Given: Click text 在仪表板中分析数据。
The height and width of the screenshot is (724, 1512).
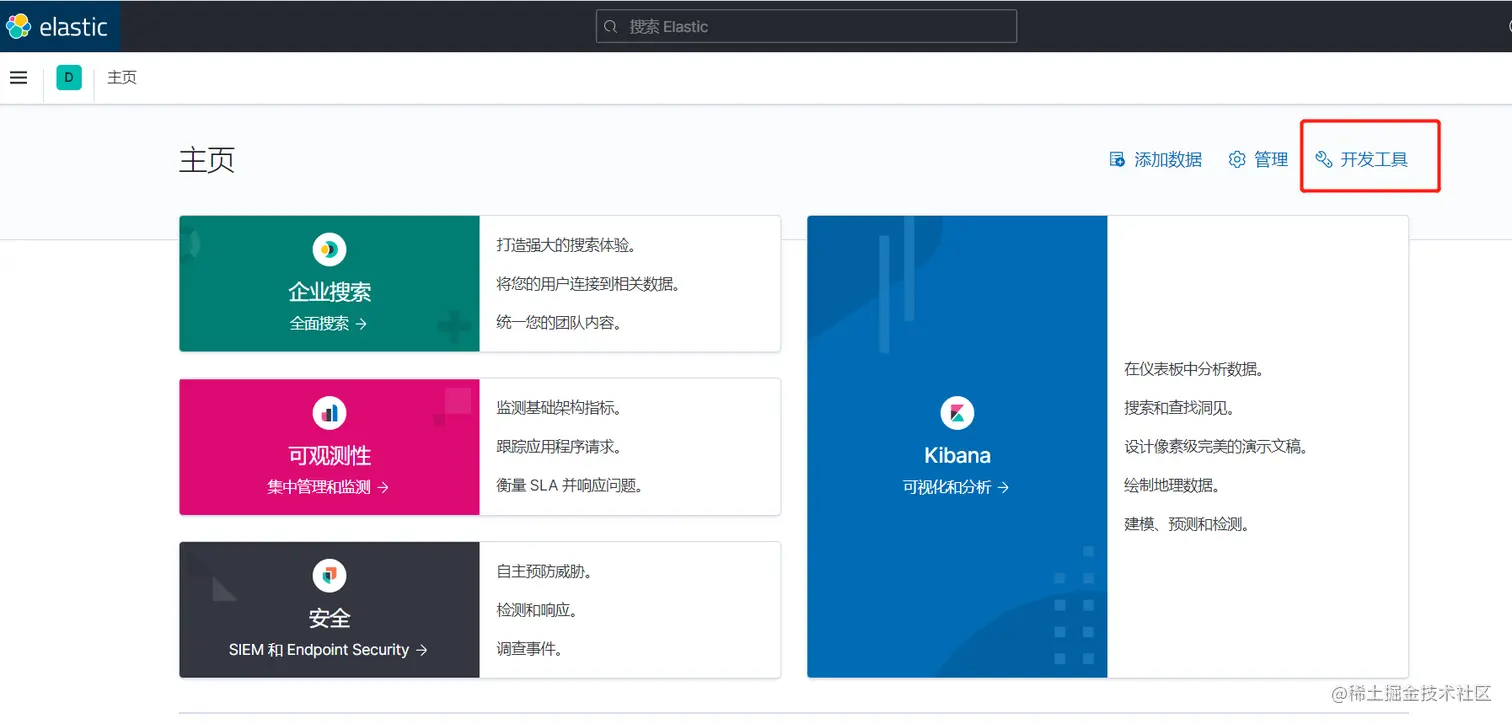Looking at the screenshot, I should 1194,369.
